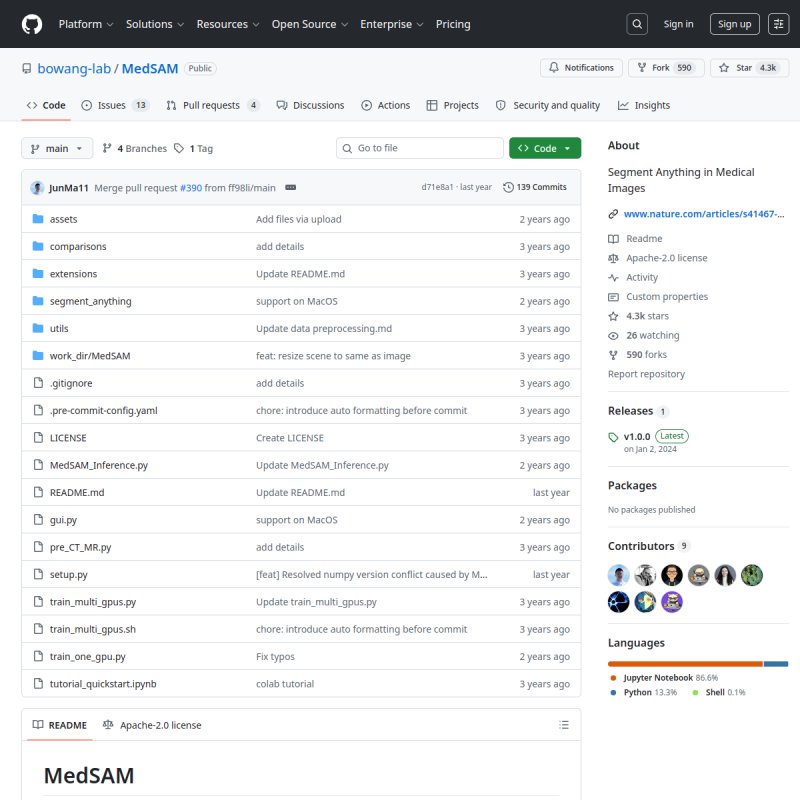
Task: Open pull request #390 link
Action: [191, 188]
